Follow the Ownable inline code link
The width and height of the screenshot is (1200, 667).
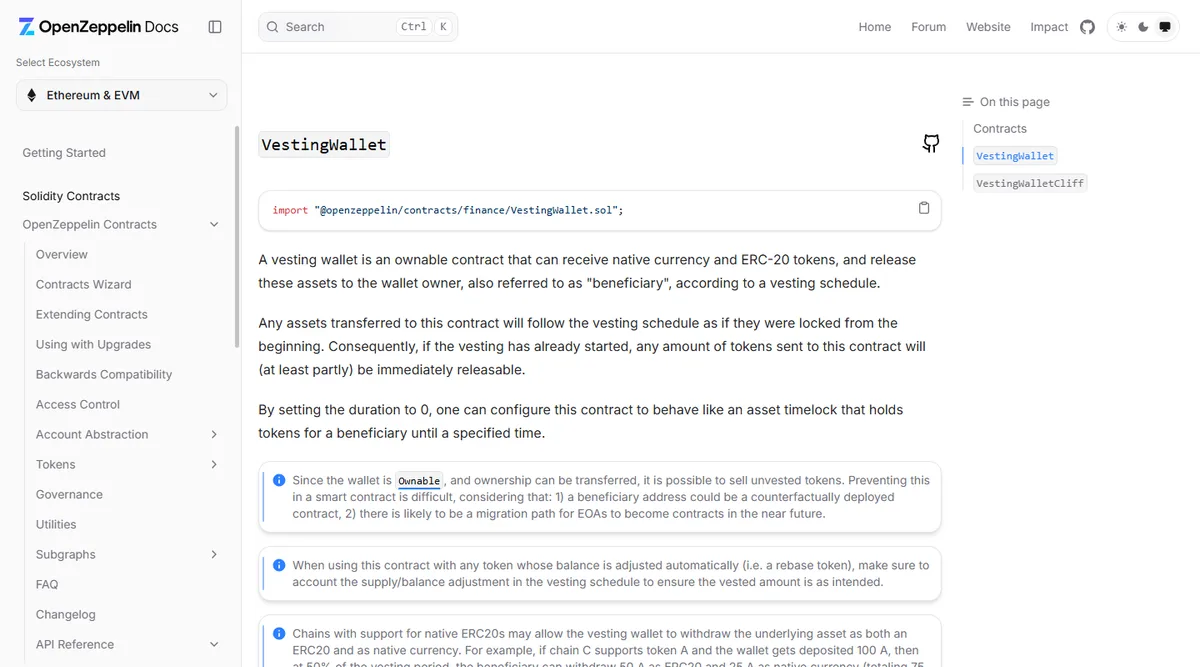[419, 481]
